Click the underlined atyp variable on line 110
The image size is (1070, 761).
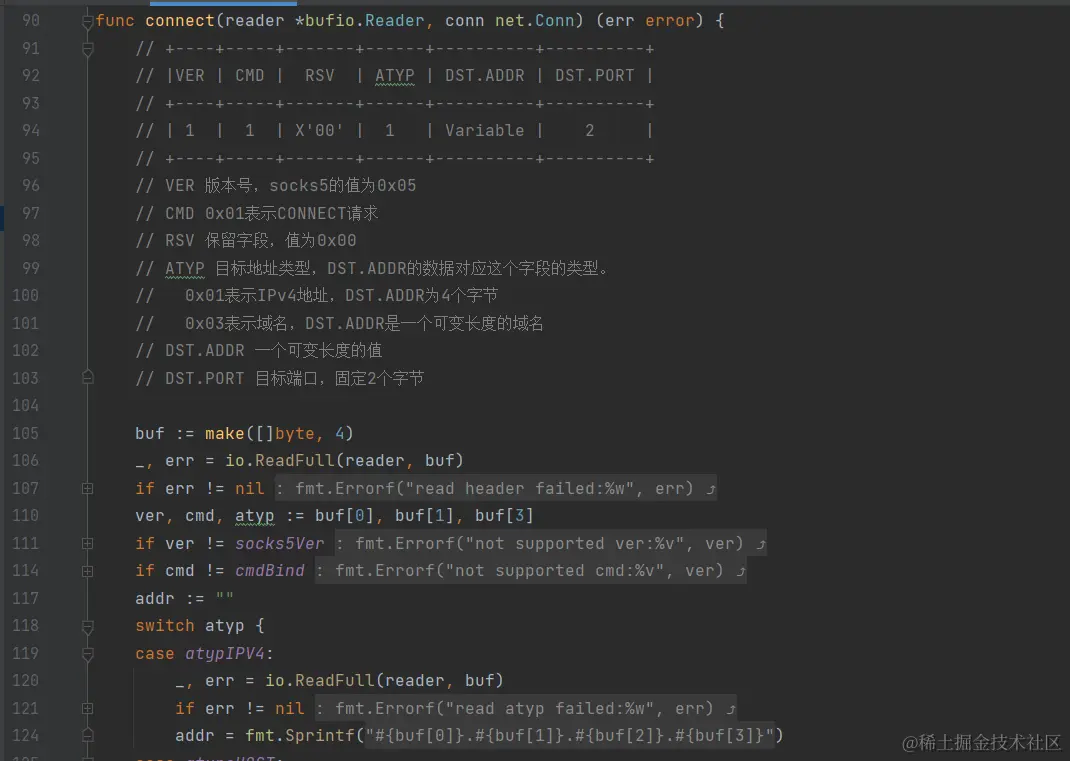tap(255, 517)
